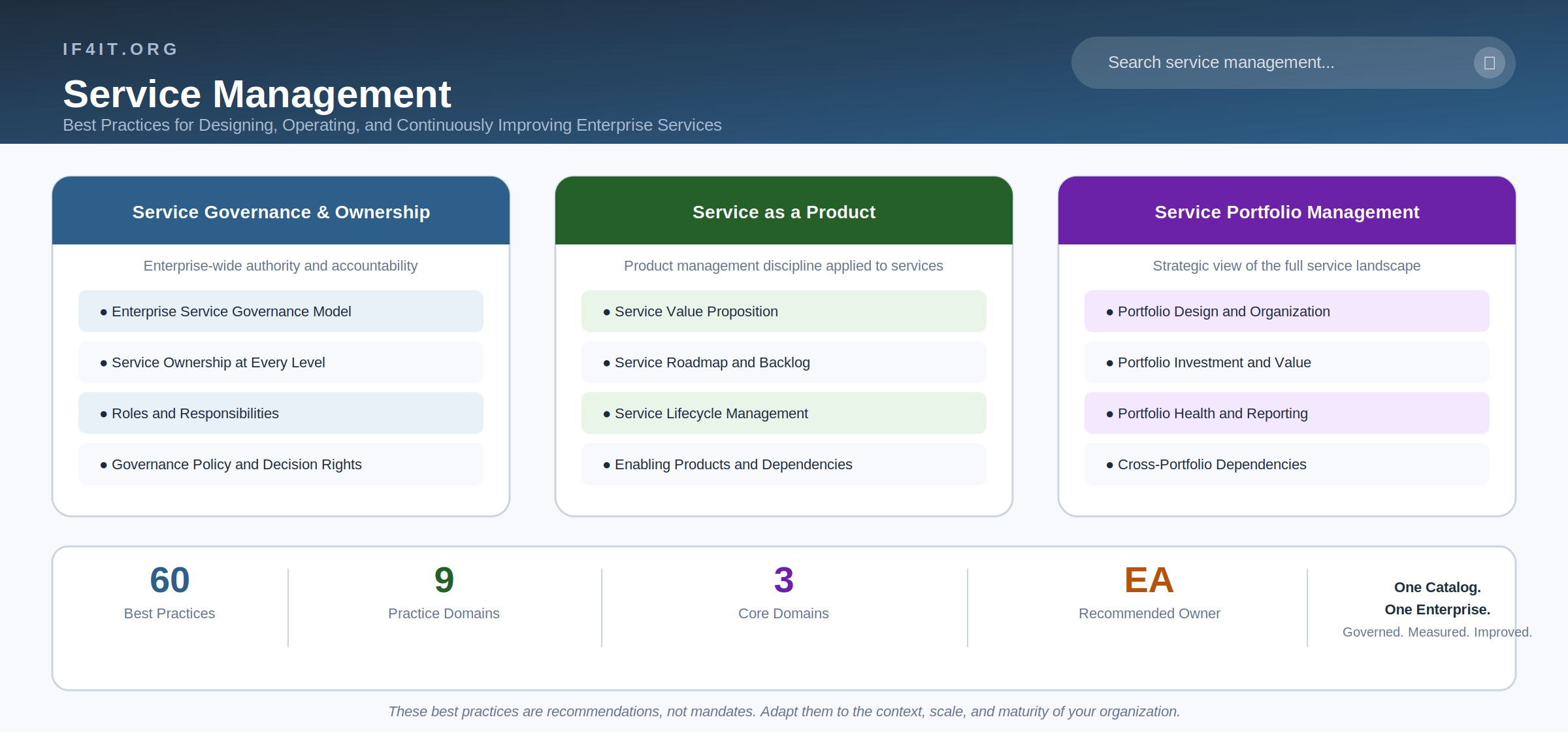Image resolution: width=1568 pixels, height=732 pixels.
Task: Select Service Ownership at Every Level
Action: point(280,362)
